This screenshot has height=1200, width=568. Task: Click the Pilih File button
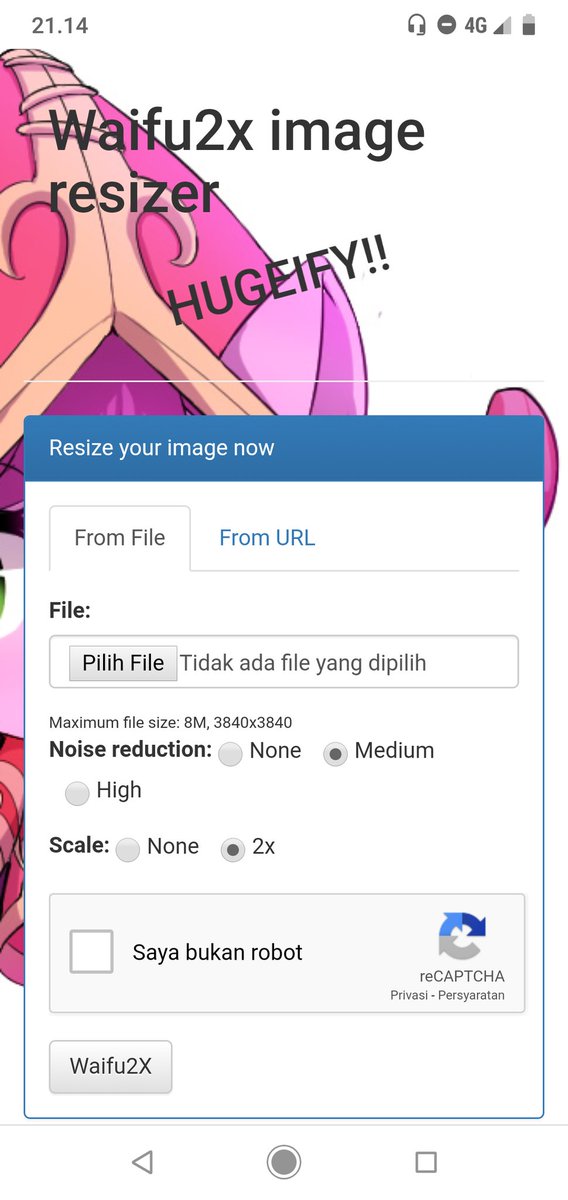[123, 663]
